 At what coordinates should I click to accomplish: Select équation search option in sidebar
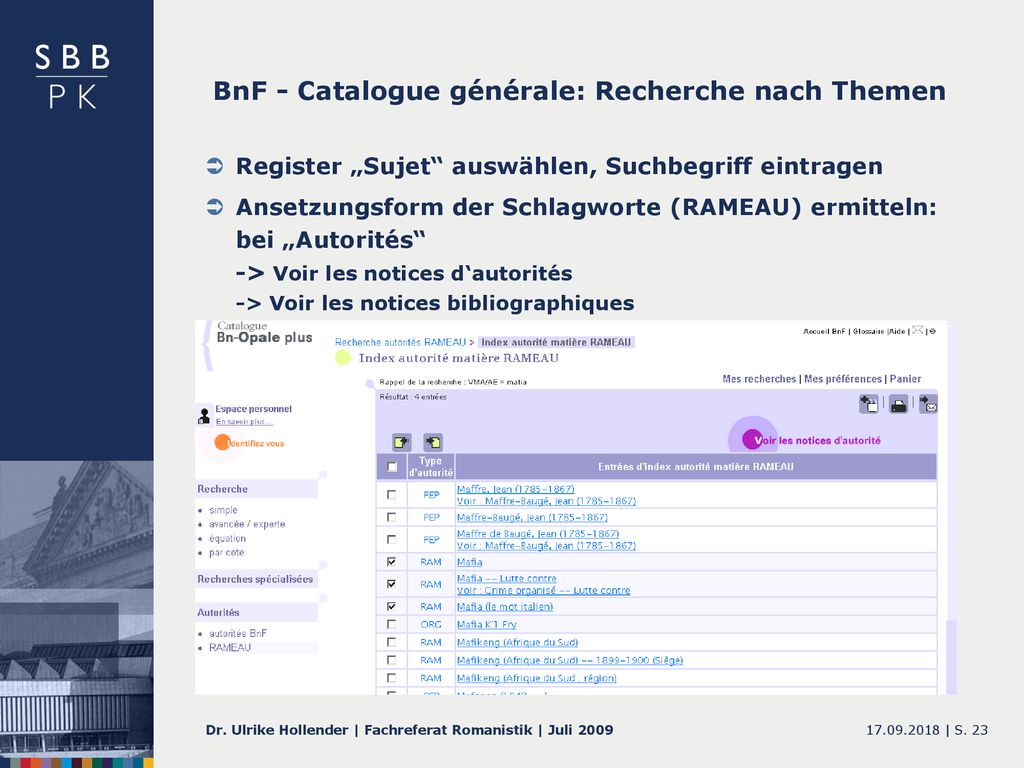tap(227, 539)
